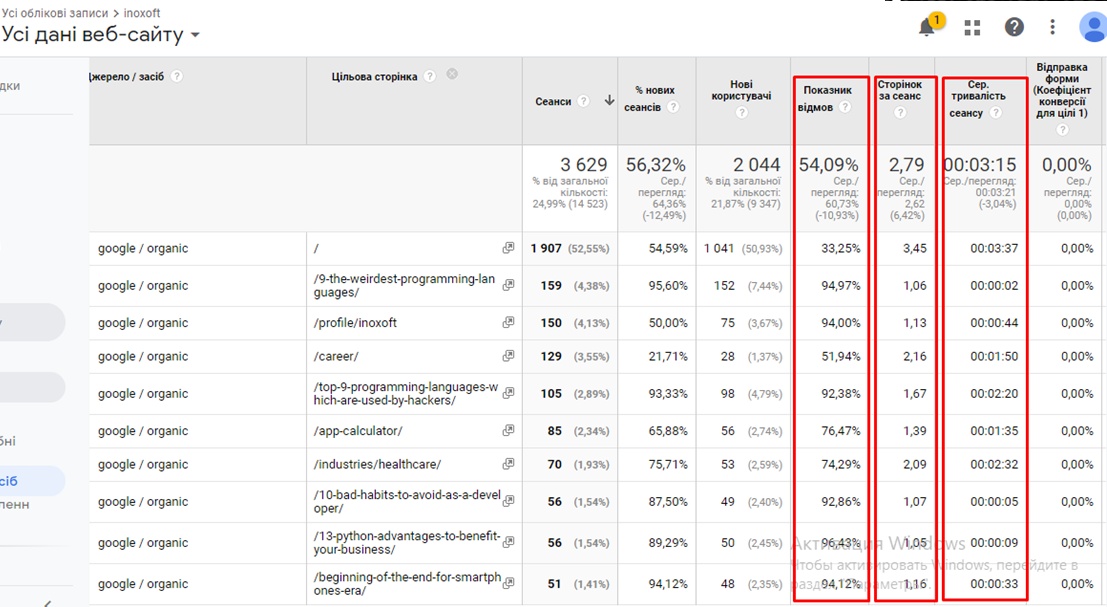Sort by the "Показник відмов" header
The width and height of the screenshot is (1107, 607).
point(827,99)
